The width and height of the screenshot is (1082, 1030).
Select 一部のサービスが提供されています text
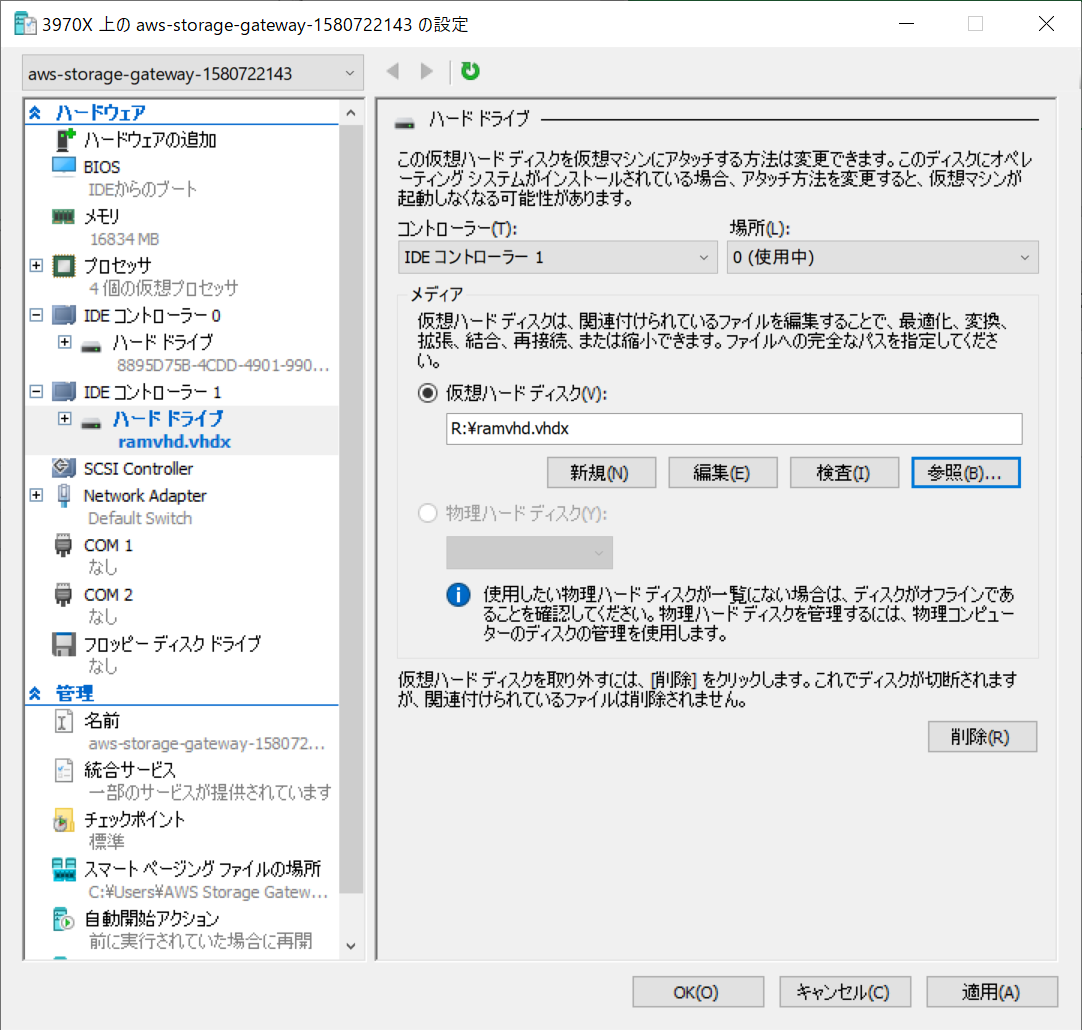[x=210, y=793]
